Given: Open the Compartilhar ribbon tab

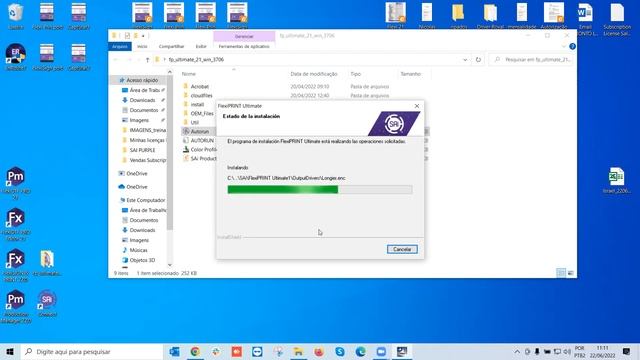Looking at the screenshot, I should (x=171, y=47).
